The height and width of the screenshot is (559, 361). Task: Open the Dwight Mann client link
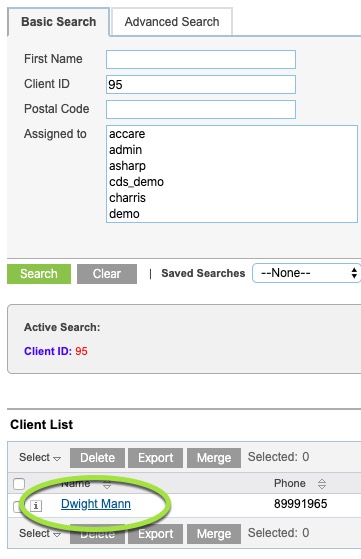tap(96, 504)
